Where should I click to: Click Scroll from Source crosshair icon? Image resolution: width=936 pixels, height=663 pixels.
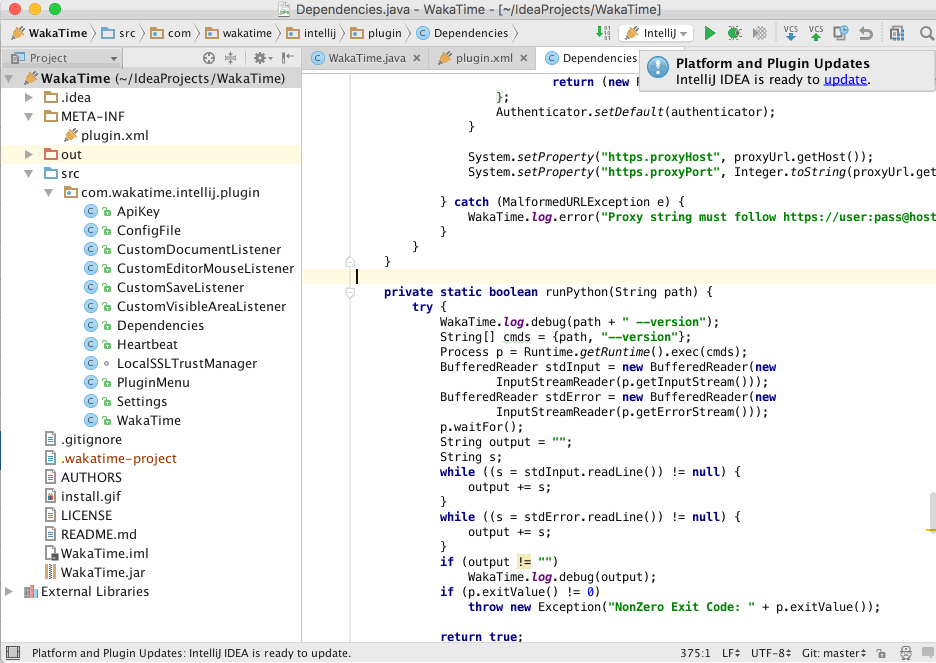click(209, 58)
